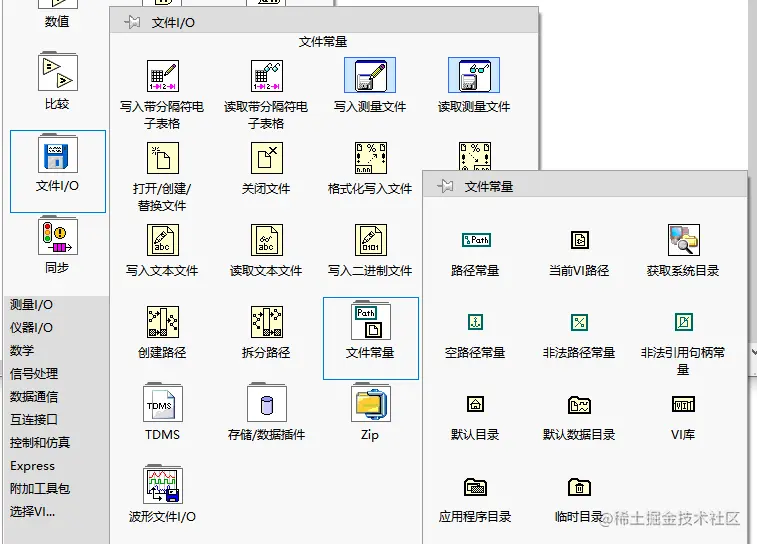Open the 存储/数据插件 subpalette
This screenshot has height=544, width=757.
pos(266,403)
